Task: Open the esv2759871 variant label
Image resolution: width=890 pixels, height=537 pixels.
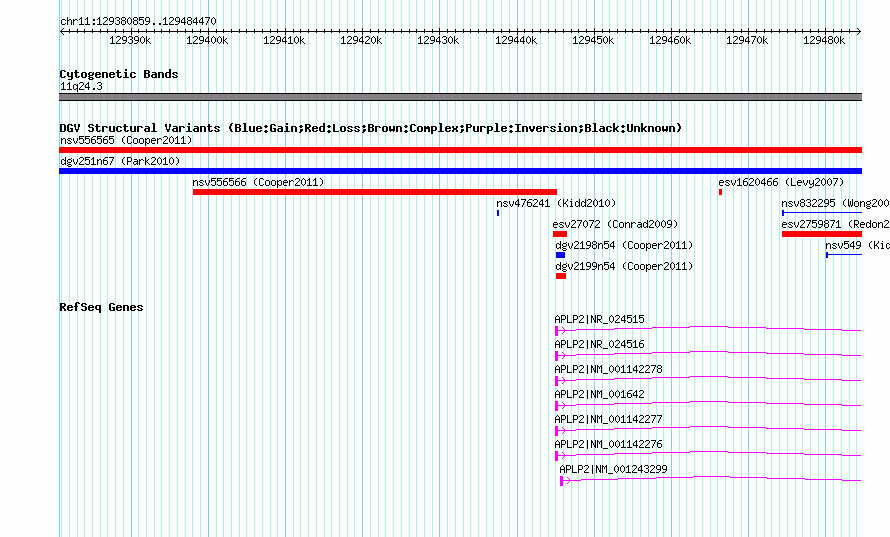Action: pos(835,224)
